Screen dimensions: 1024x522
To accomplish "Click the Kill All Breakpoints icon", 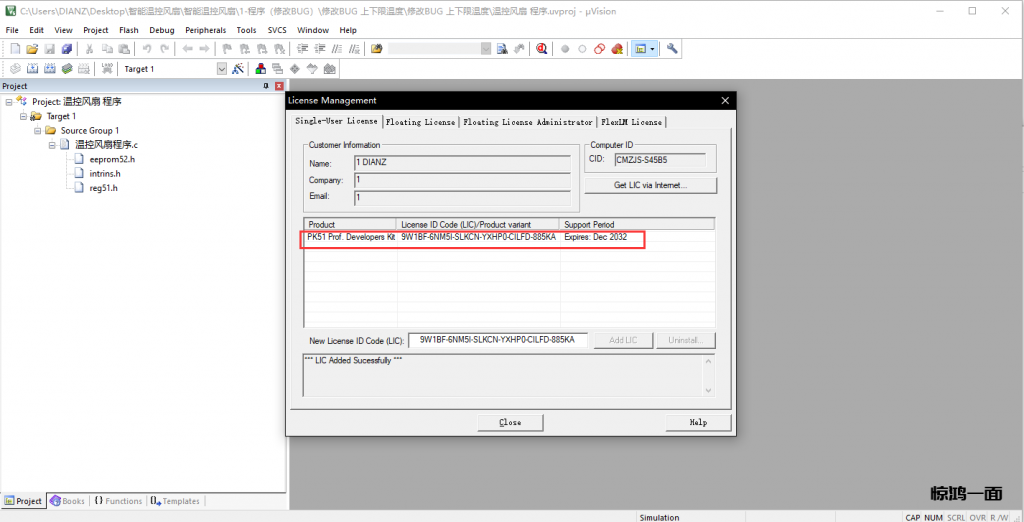I will (x=618, y=49).
